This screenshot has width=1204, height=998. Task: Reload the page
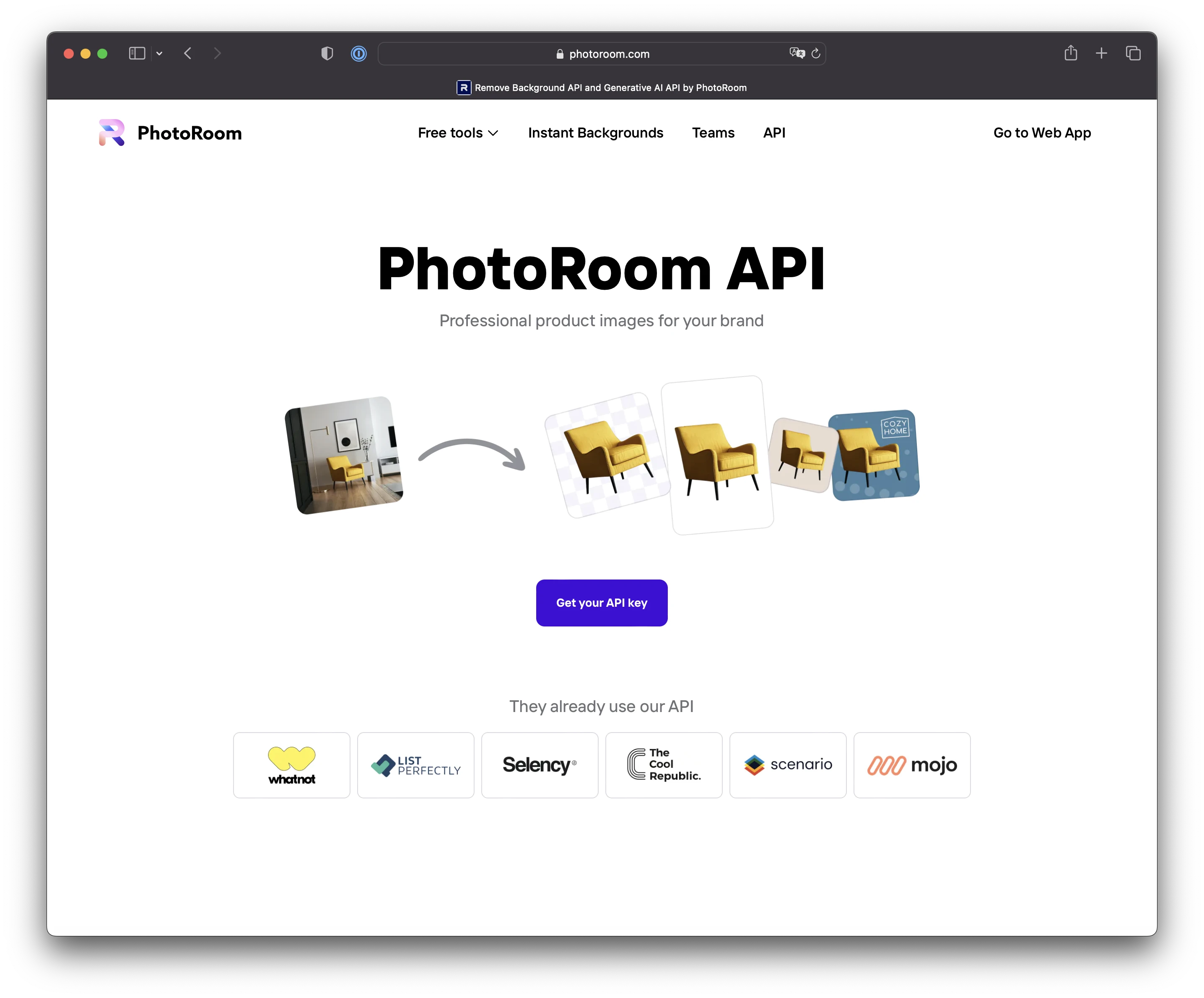816,53
